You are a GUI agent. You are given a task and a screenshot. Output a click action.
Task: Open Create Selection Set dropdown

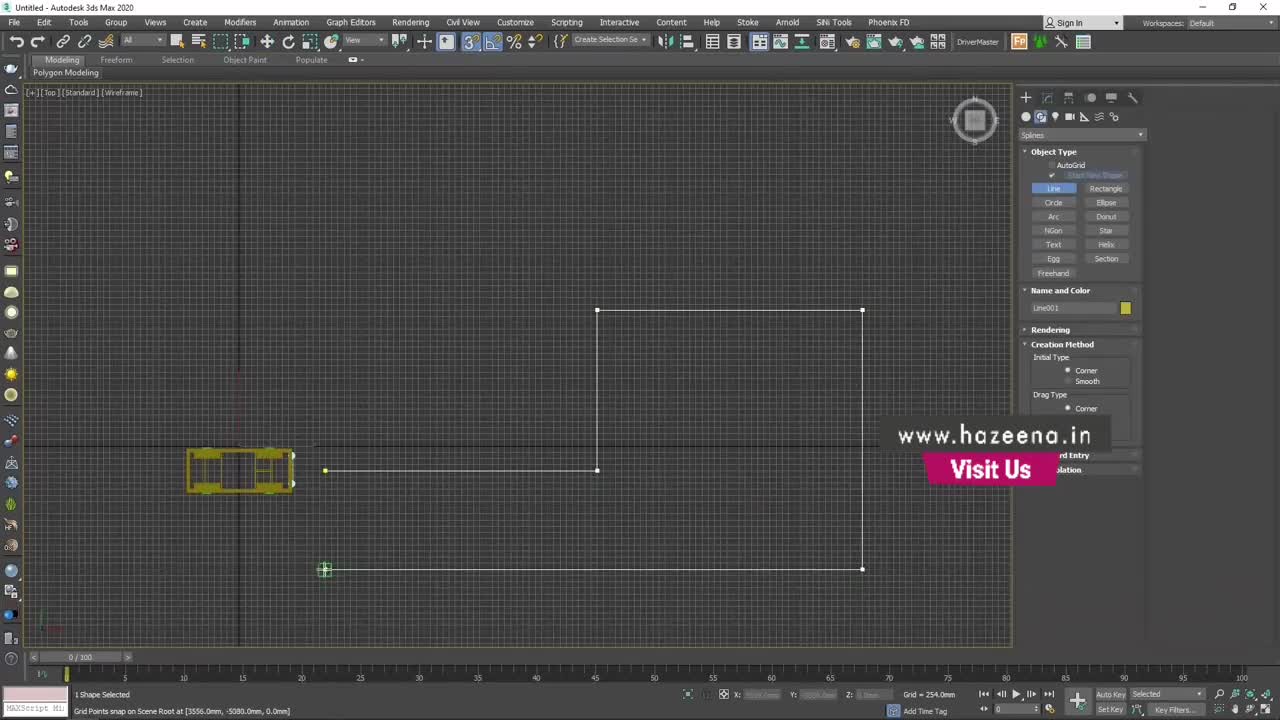point(610,40)
